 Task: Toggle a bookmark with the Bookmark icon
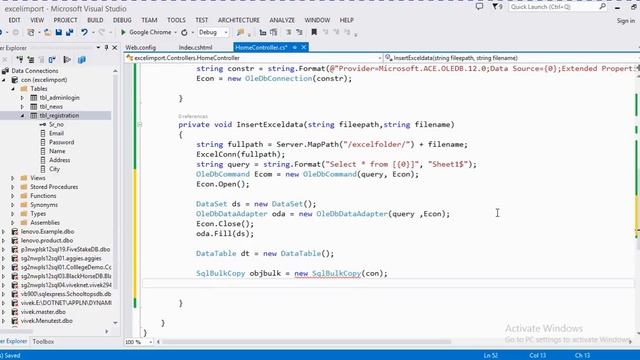314,32
